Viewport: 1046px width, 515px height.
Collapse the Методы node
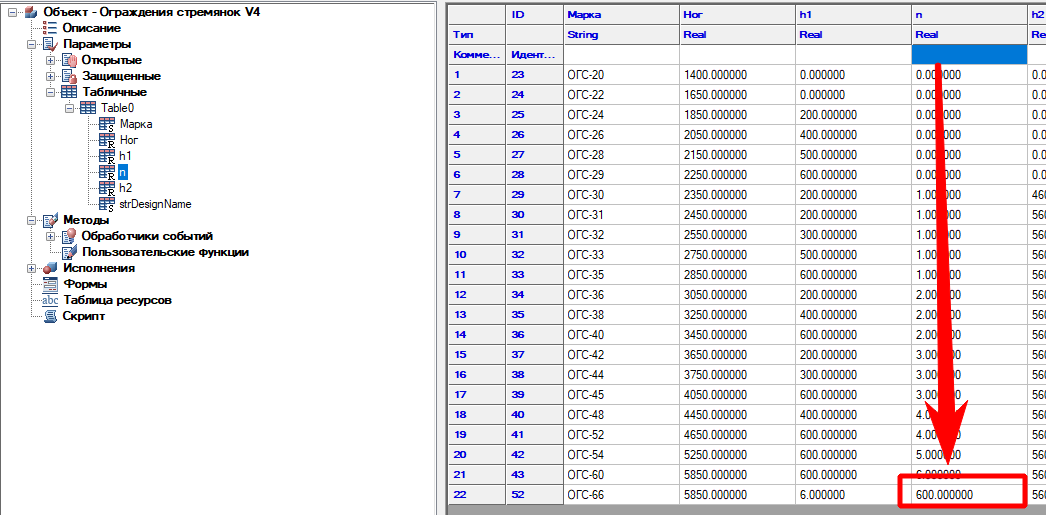coord(31,220)
